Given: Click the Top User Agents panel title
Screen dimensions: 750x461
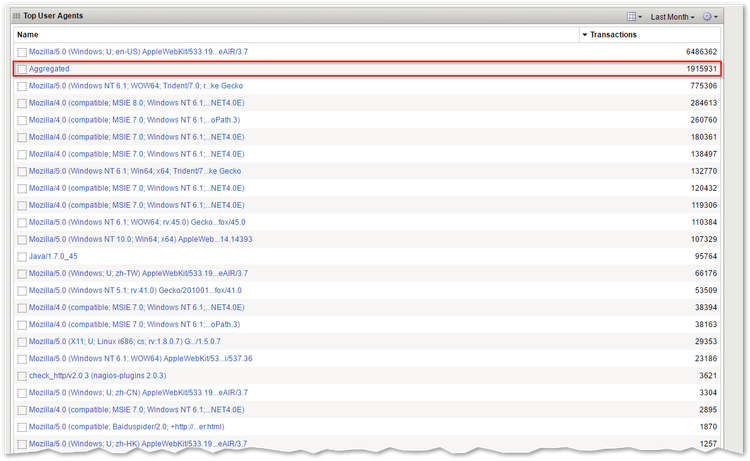Looking at the screenshot, I should (x=53, y=16).
